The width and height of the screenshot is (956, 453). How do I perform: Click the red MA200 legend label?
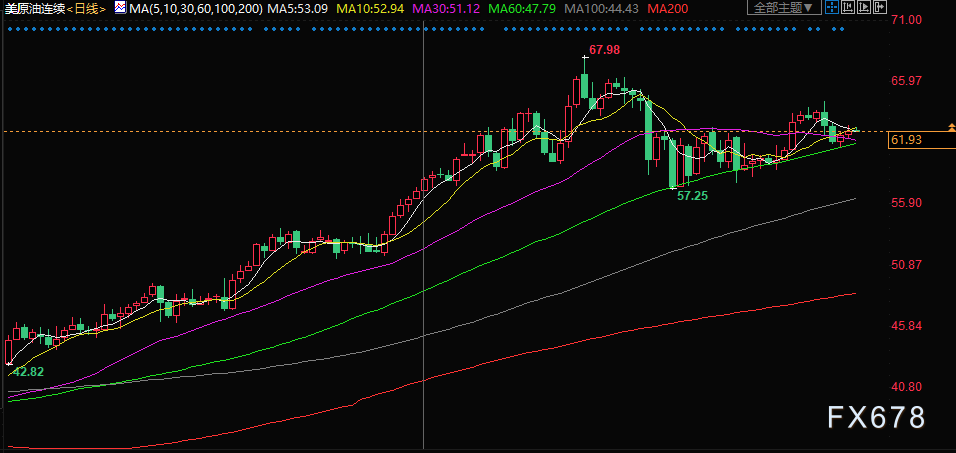(x=668, y=9)
